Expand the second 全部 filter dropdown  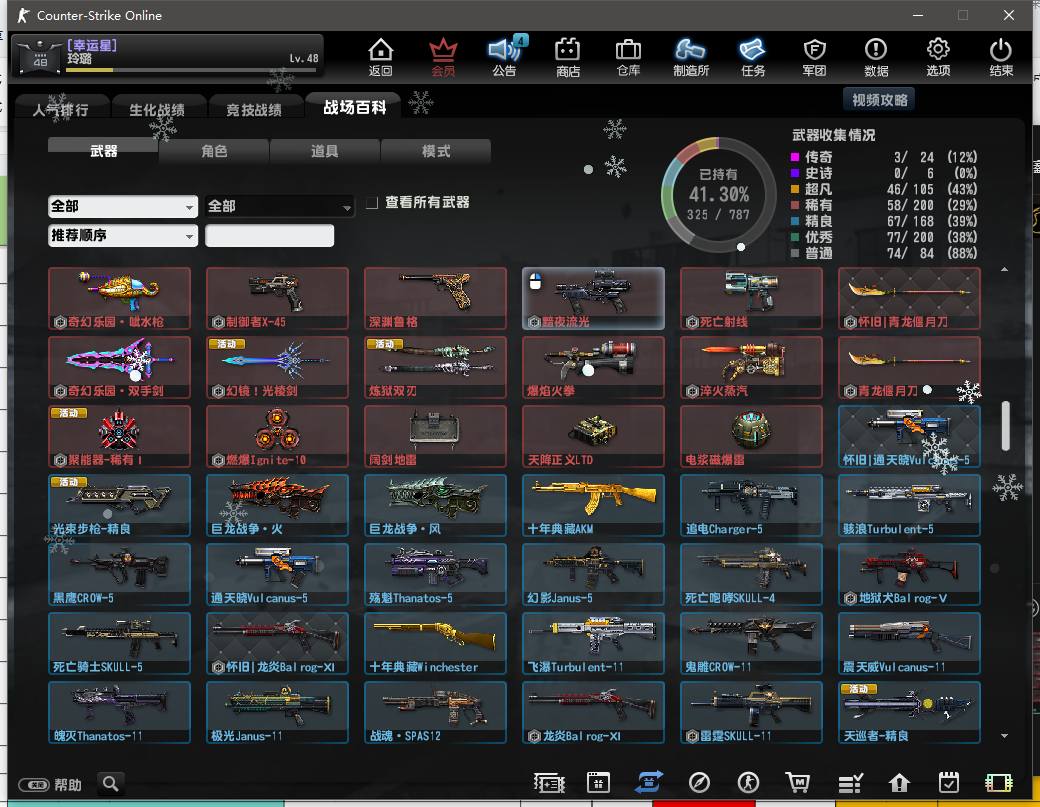coord(279,206)
